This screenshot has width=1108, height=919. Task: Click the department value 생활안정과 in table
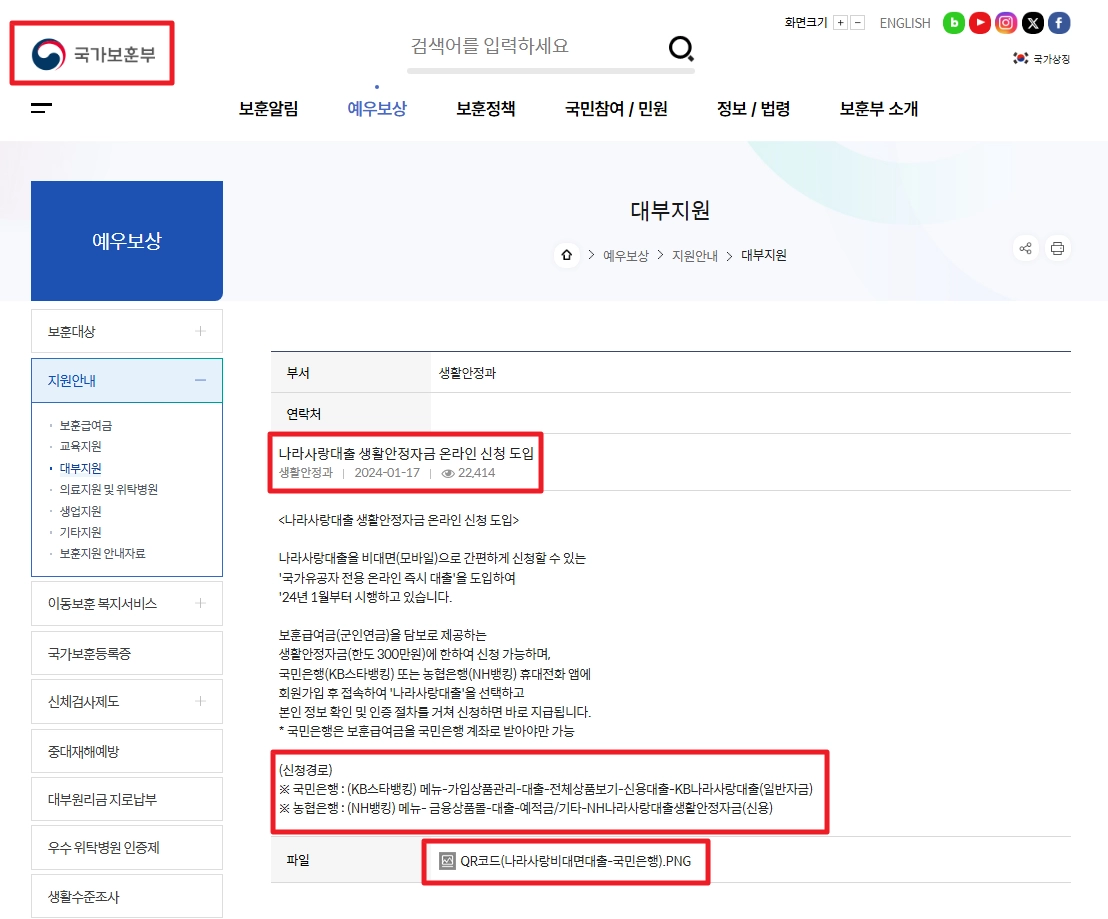(467, 373)
